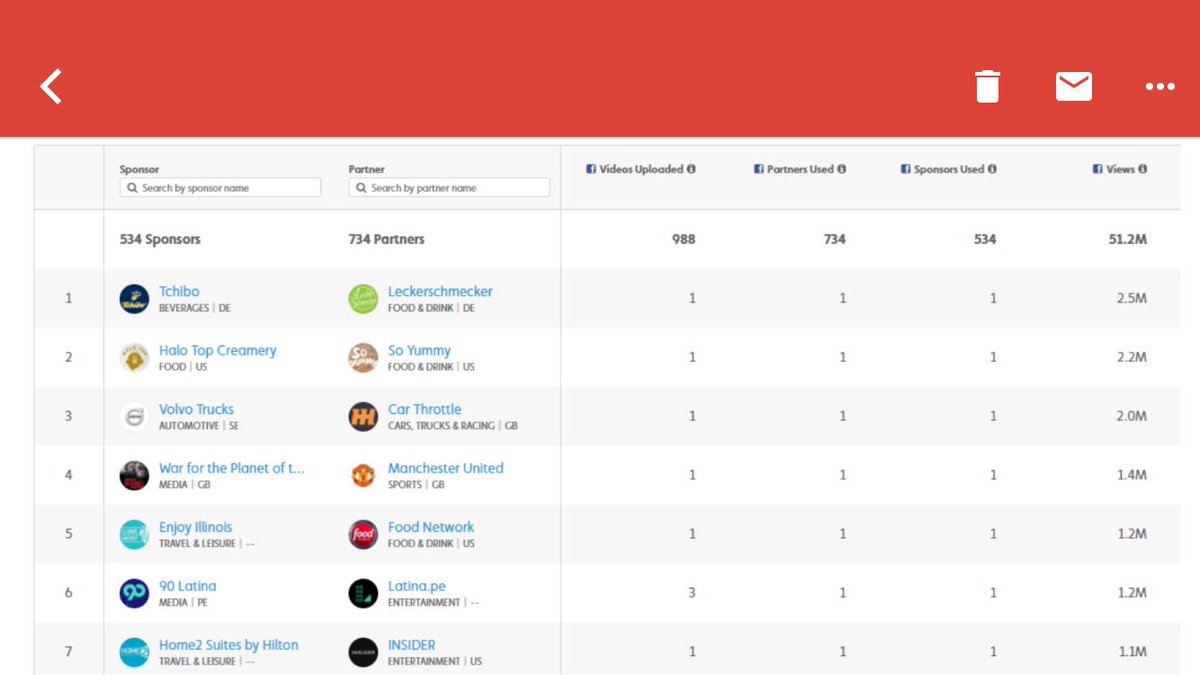
Task: Click the 2.0M views value for Volvo Trucks
Action: [1132, 416]
